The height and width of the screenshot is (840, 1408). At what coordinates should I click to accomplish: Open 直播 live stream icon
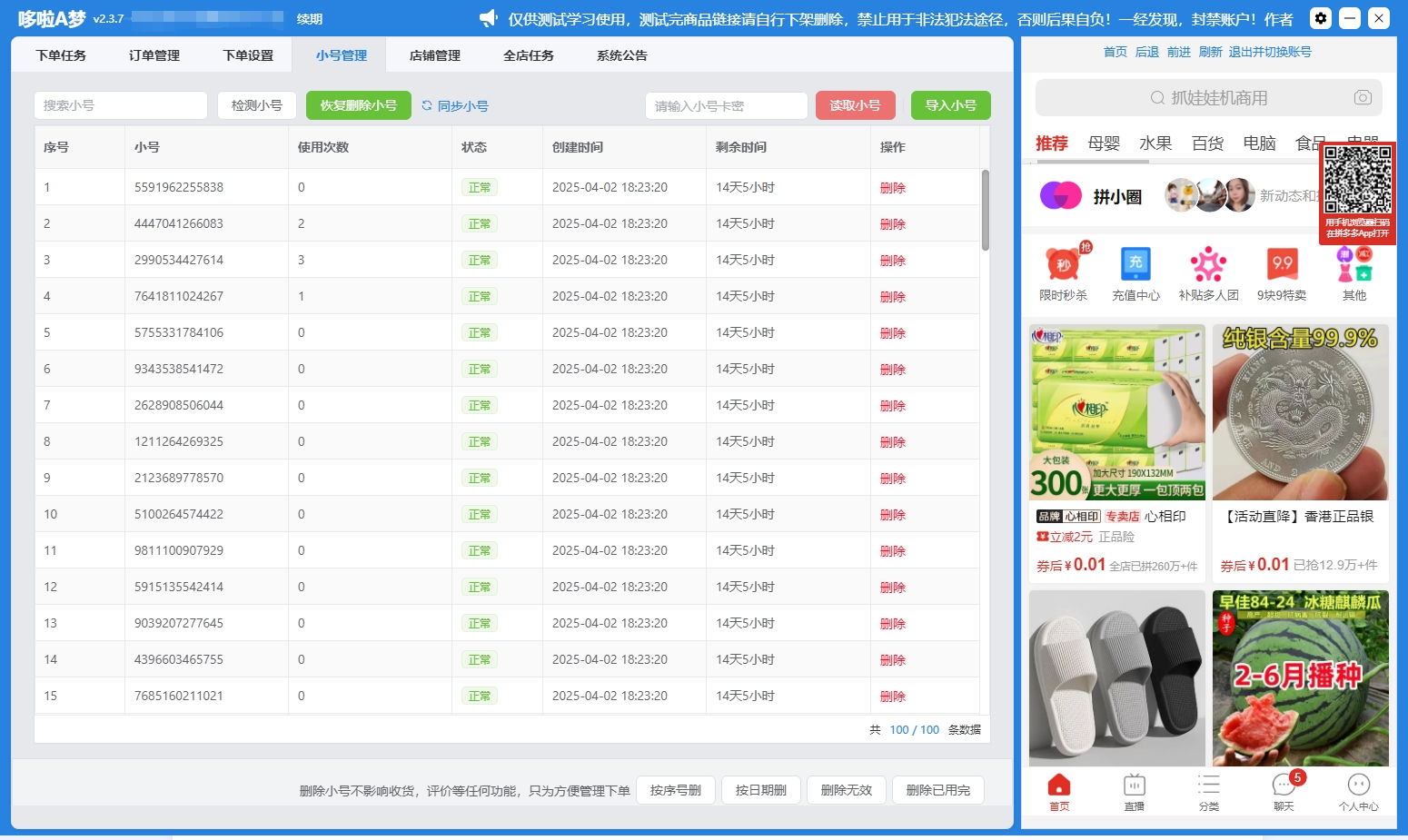click(x=1134, y=786)
